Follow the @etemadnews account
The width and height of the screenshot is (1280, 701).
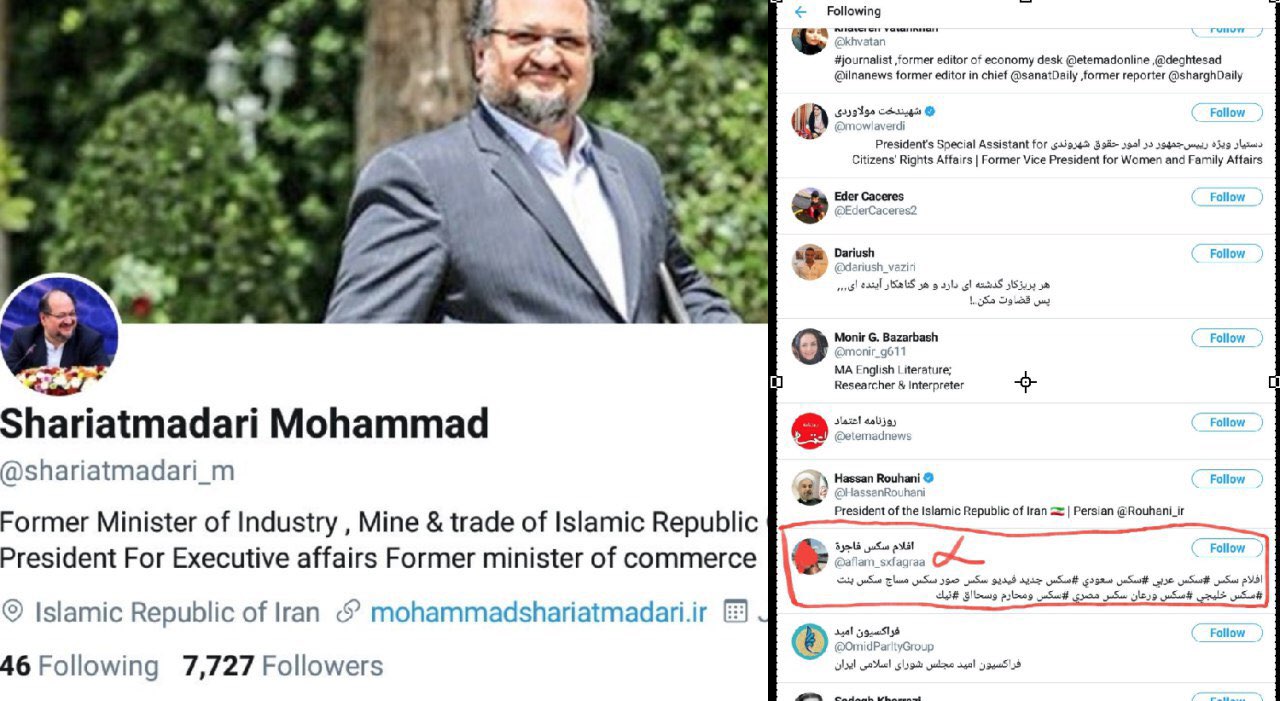(x=1226, y=422)
